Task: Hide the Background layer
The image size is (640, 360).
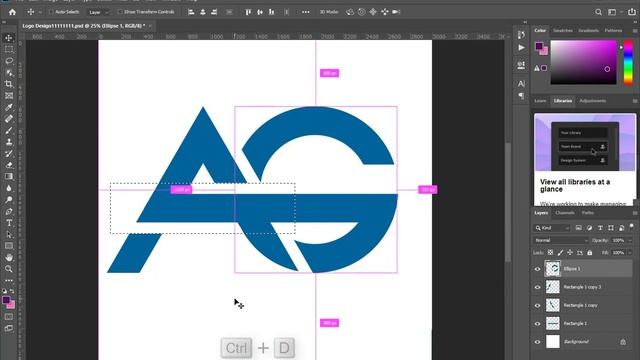Action: point(537,342)
